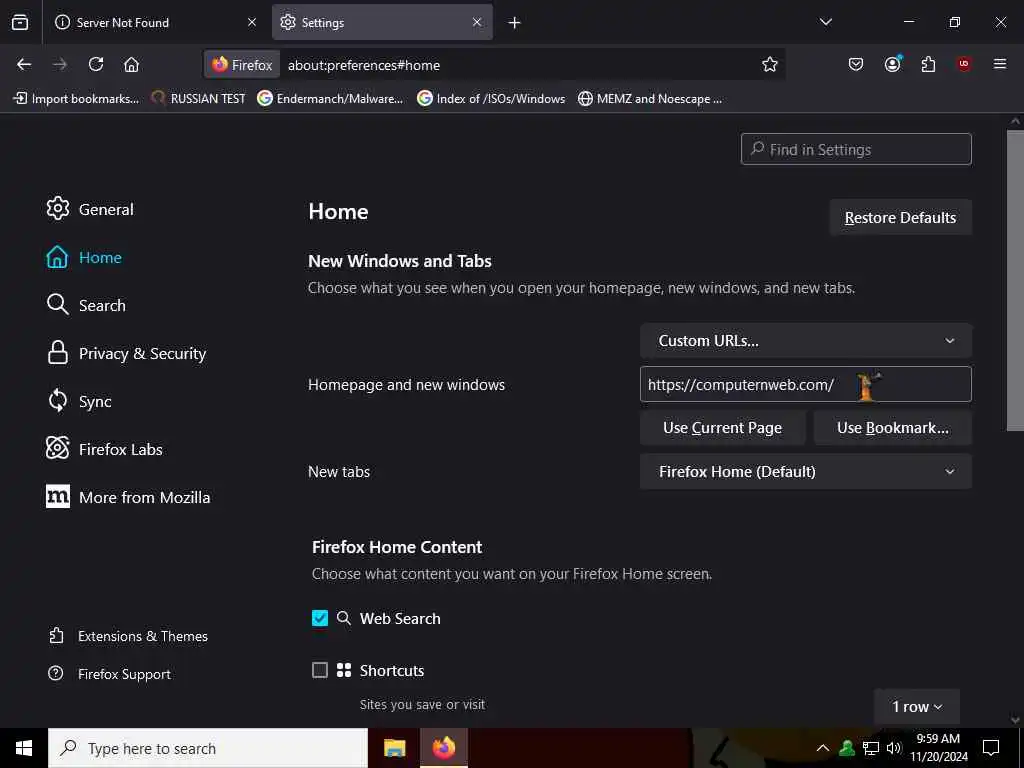Open File Explorer from the taskbar

coord(394,748)
